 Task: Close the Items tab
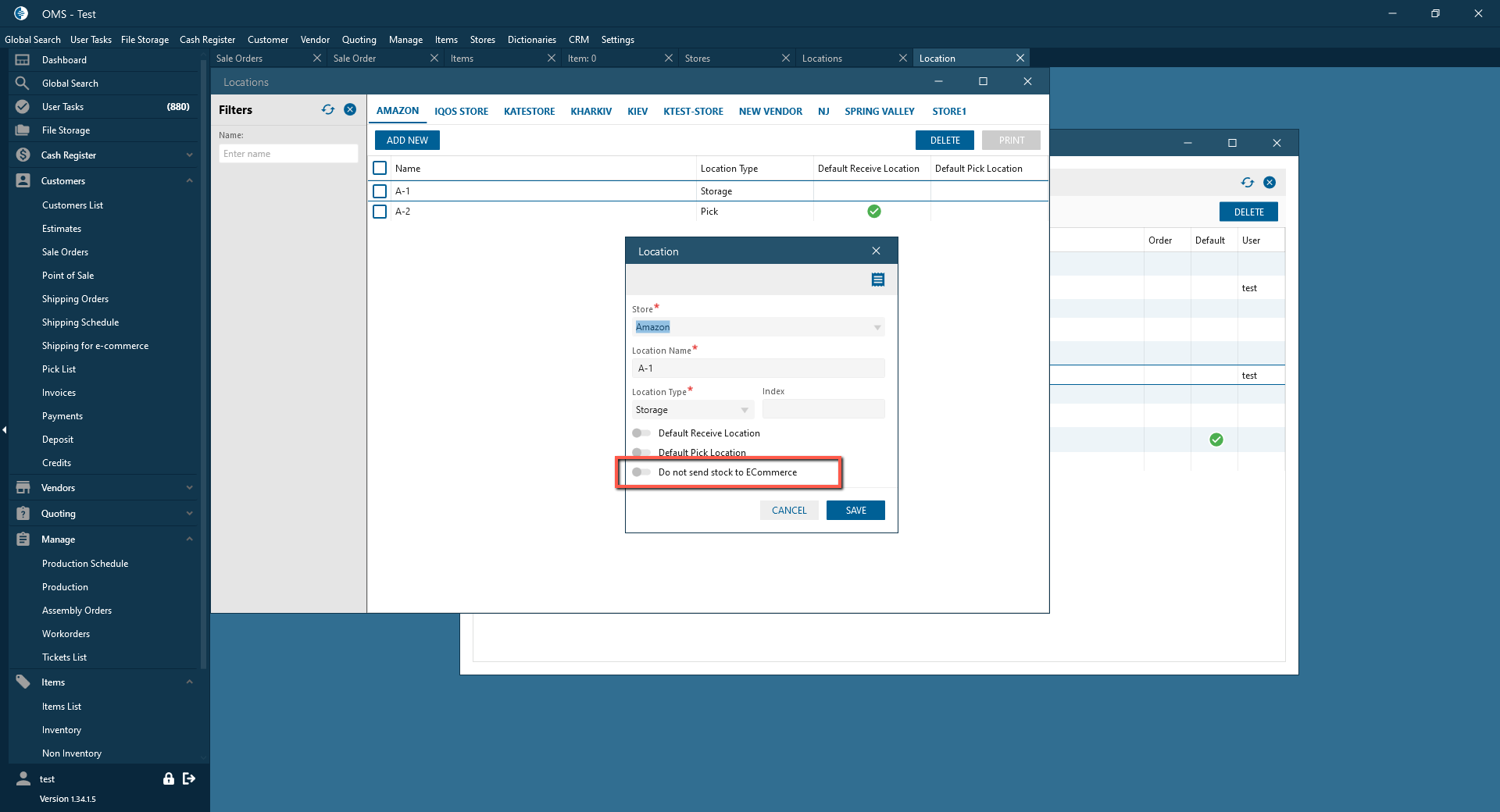tap(552, 59)
